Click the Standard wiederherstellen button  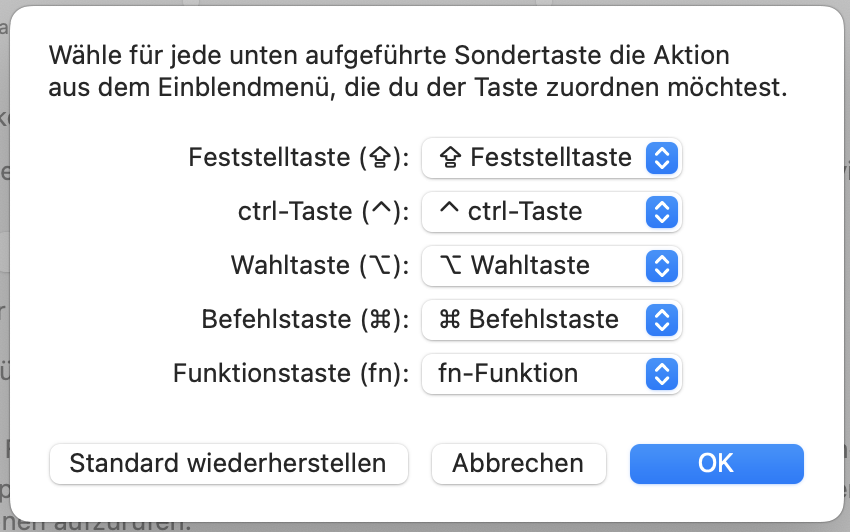click(228, 463)
